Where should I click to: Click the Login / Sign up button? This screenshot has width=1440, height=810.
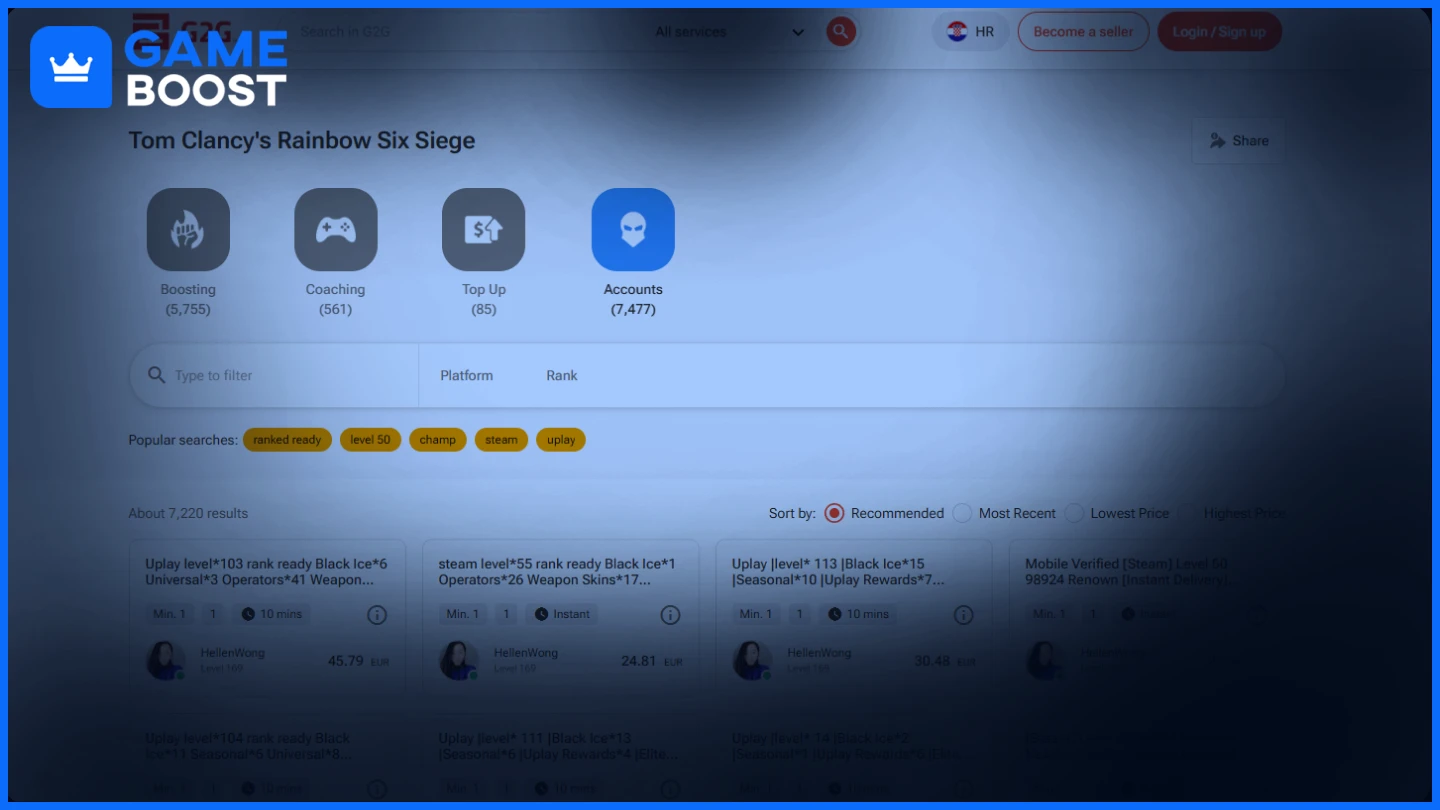(x=1219, y=32)
